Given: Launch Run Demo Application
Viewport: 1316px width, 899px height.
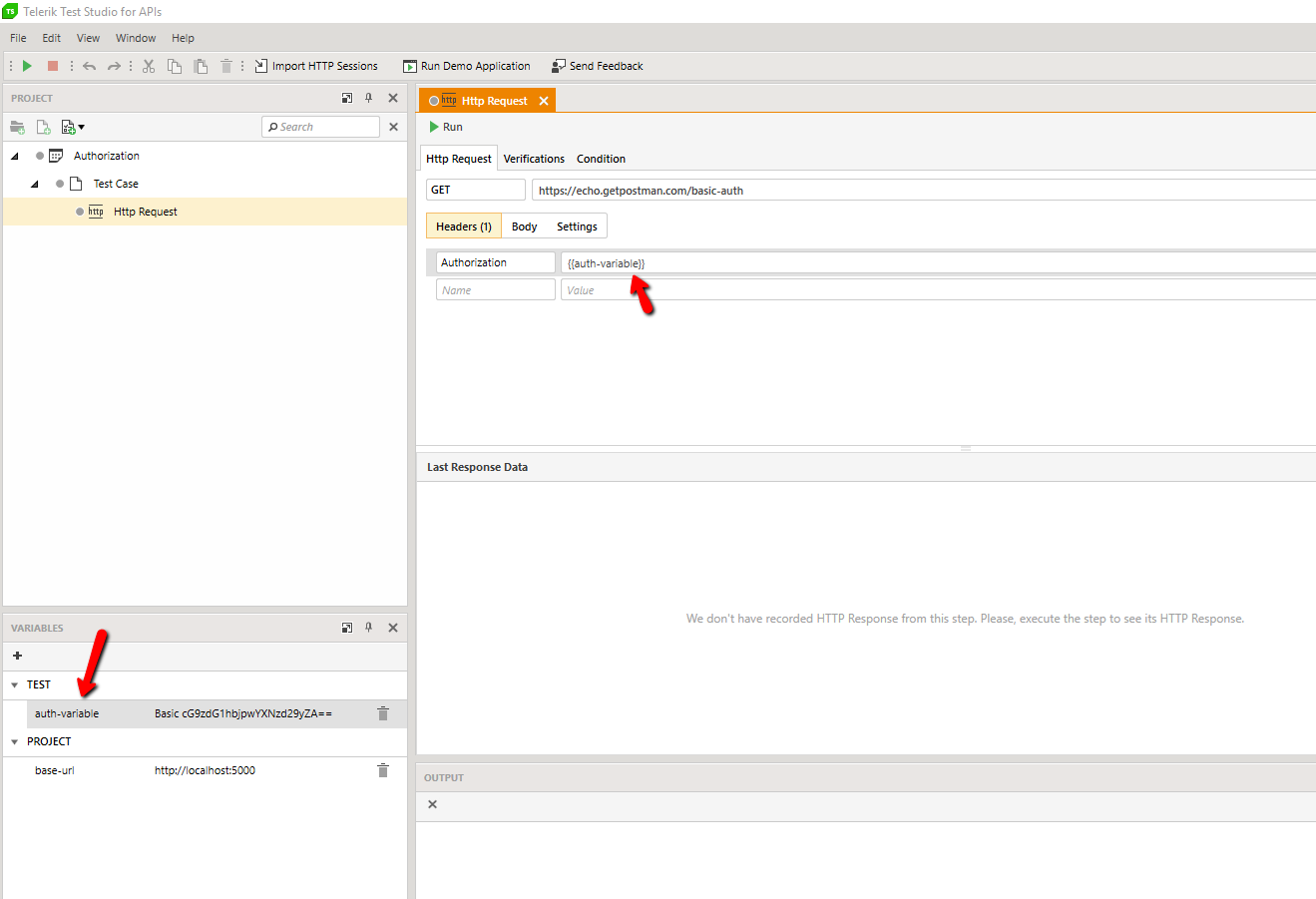Looking at the screenshot, I should [466, 66].
